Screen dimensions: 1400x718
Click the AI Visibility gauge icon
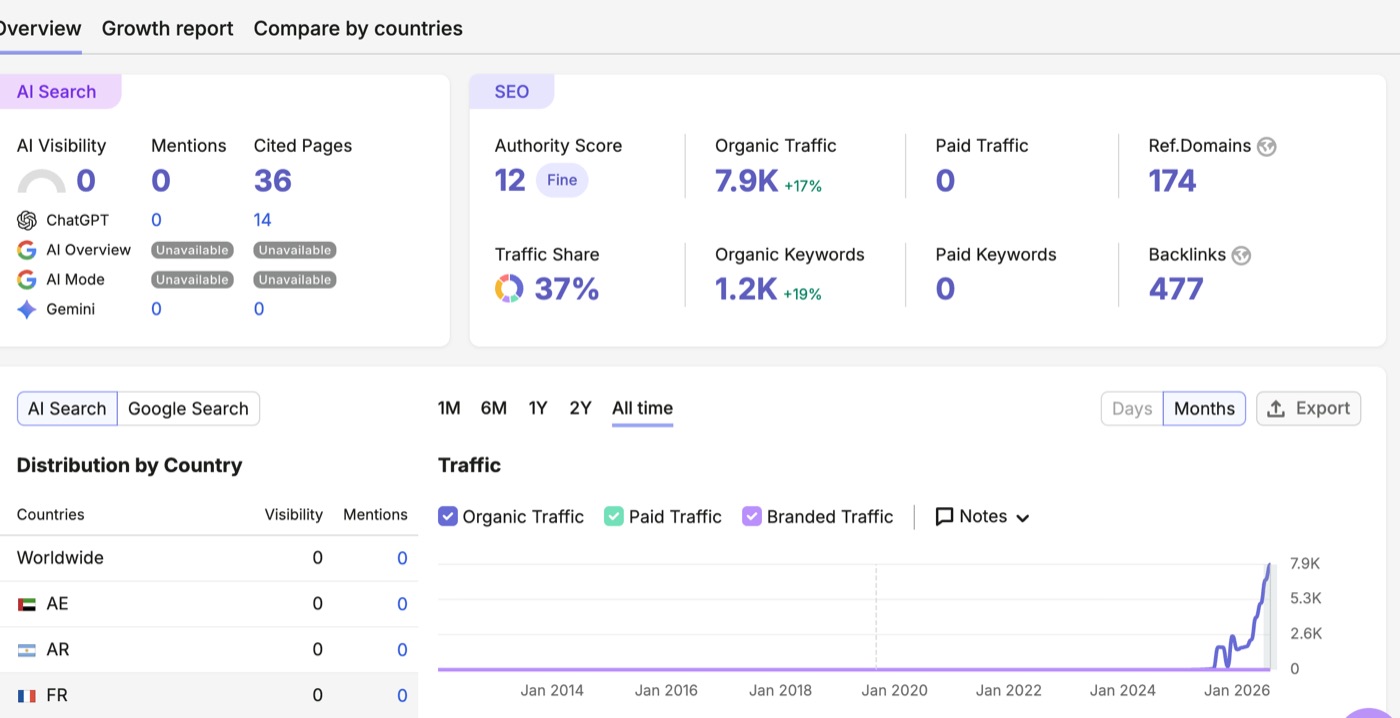pyautogui.click(x=42, y=181)
